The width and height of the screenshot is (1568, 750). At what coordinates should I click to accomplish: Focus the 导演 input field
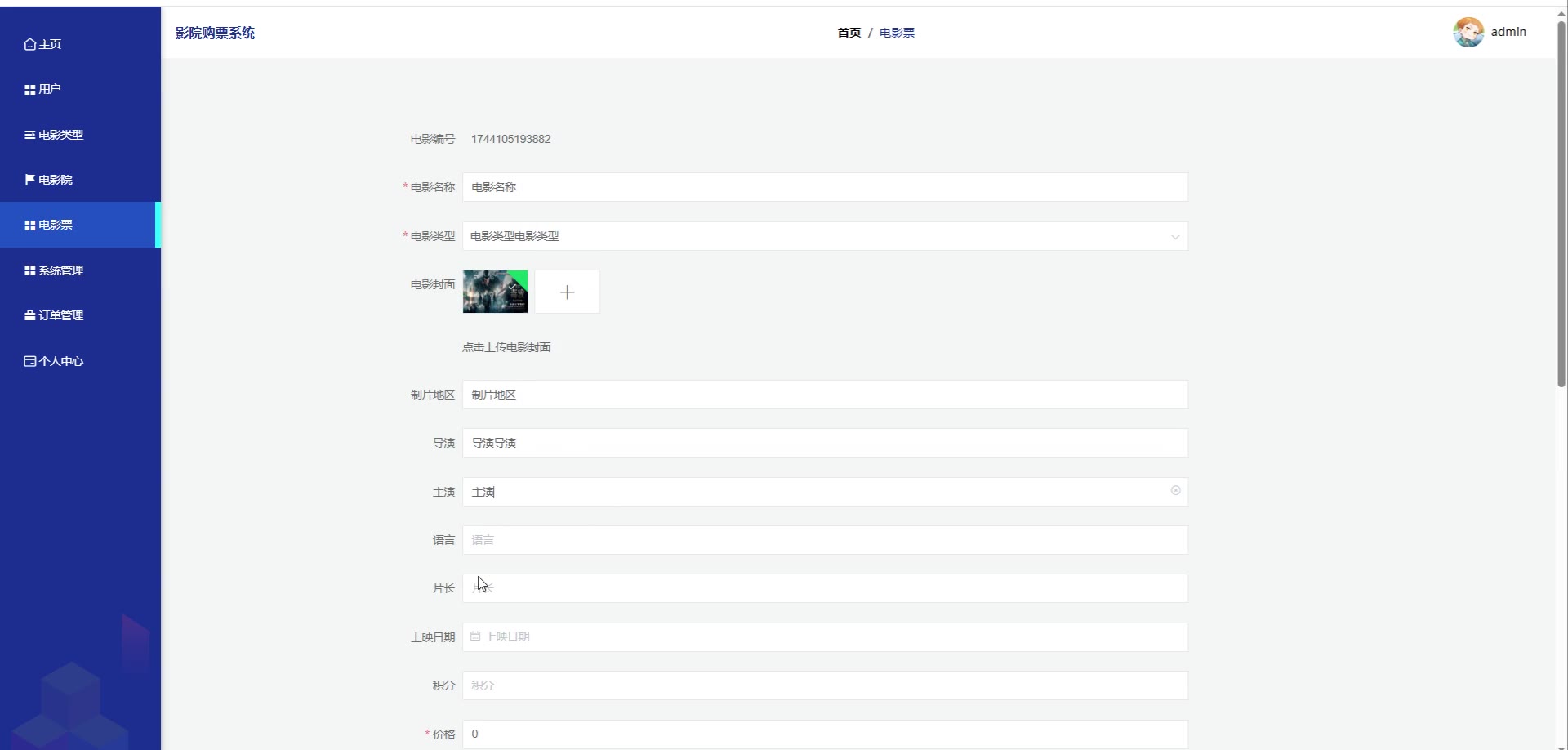point(825,443)
